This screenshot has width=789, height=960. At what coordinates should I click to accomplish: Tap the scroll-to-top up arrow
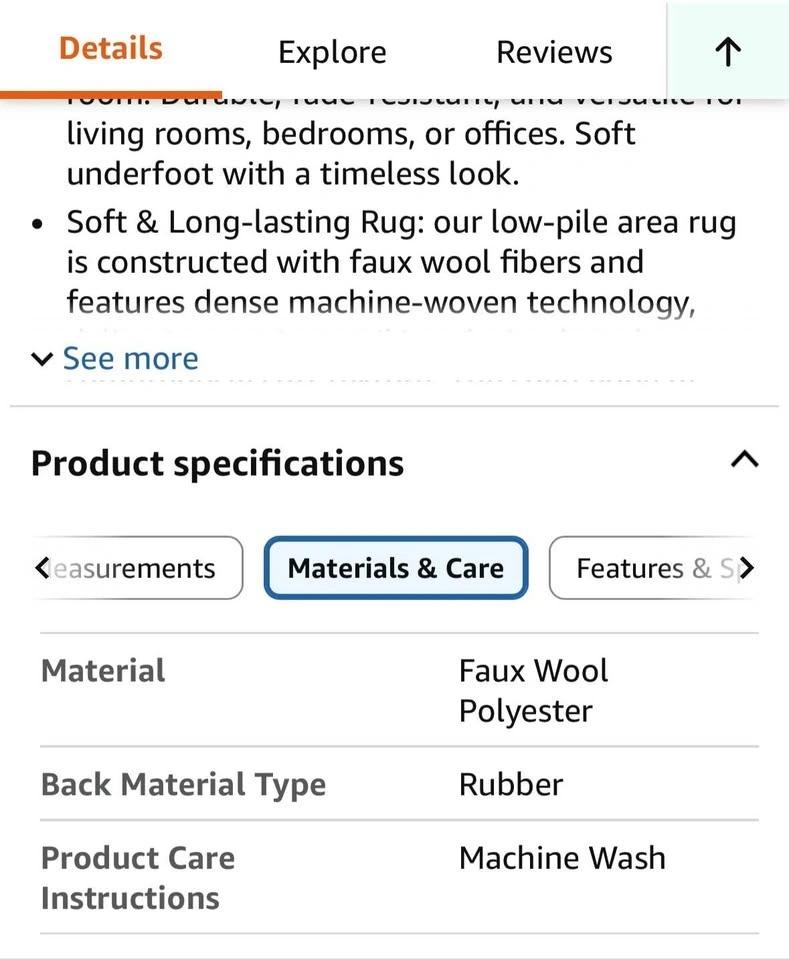tap(728, 52)
